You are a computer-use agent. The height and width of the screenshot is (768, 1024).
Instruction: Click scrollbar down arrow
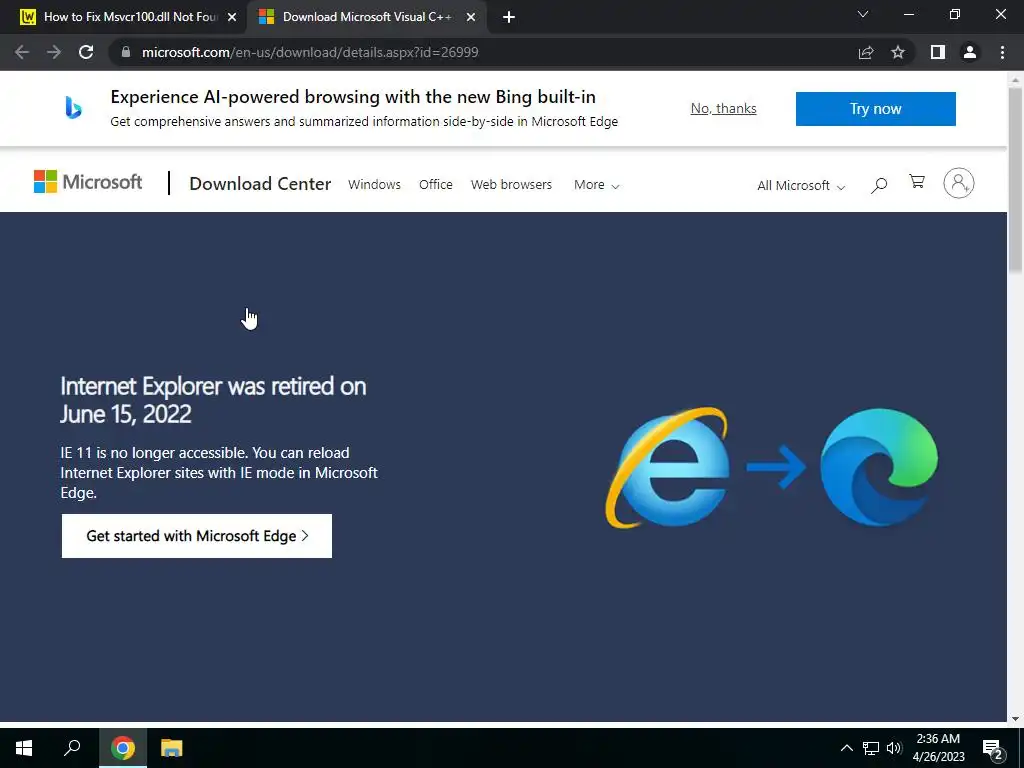coord(1015,718)
